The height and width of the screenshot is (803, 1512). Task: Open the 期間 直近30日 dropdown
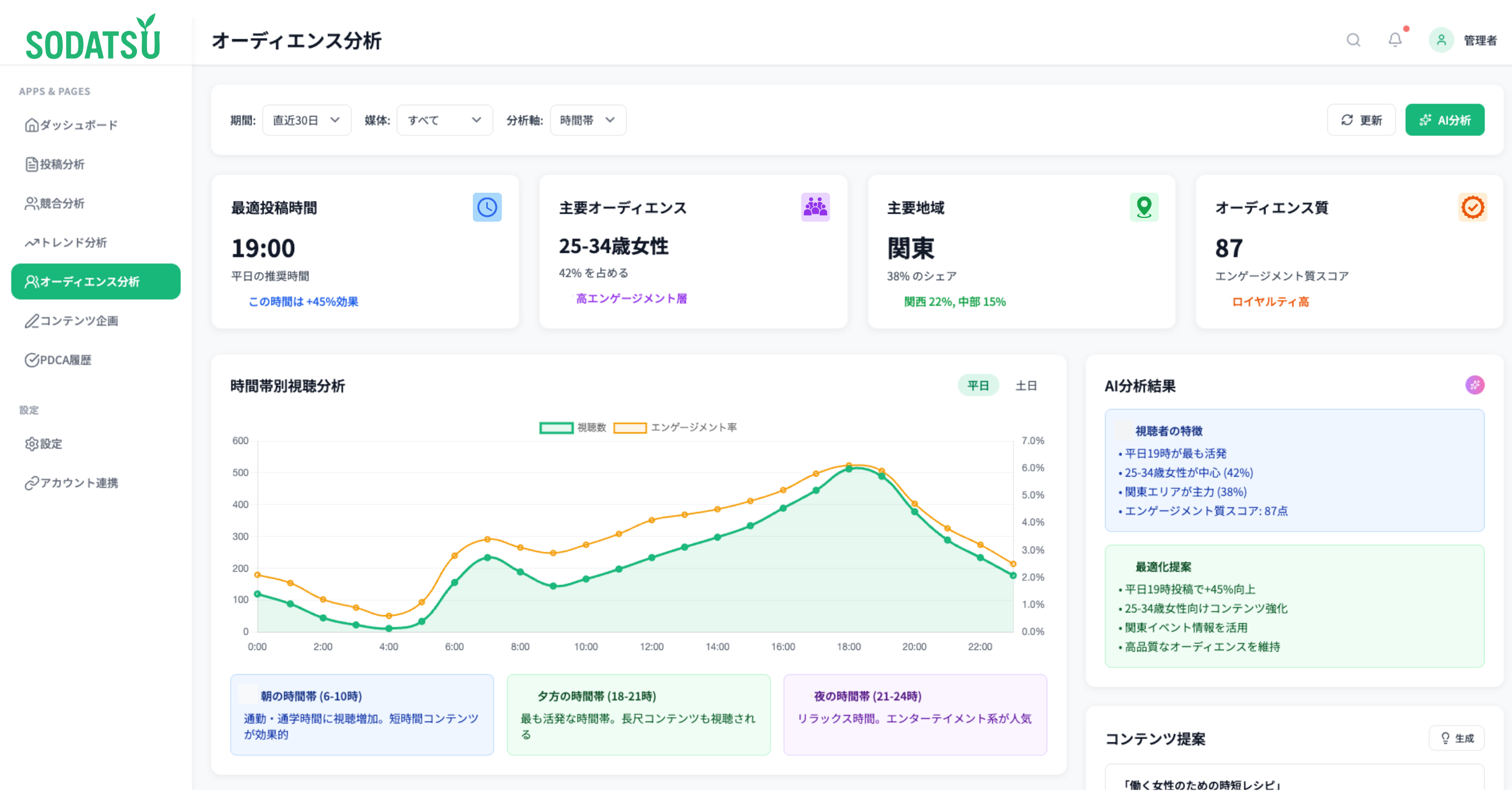tap(306, 120)
